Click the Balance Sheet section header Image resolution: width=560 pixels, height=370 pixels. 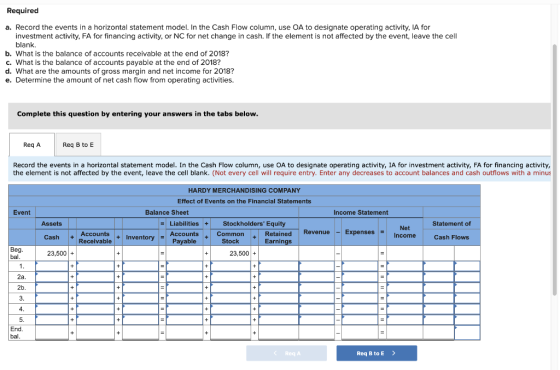click(x=167, y=212)
